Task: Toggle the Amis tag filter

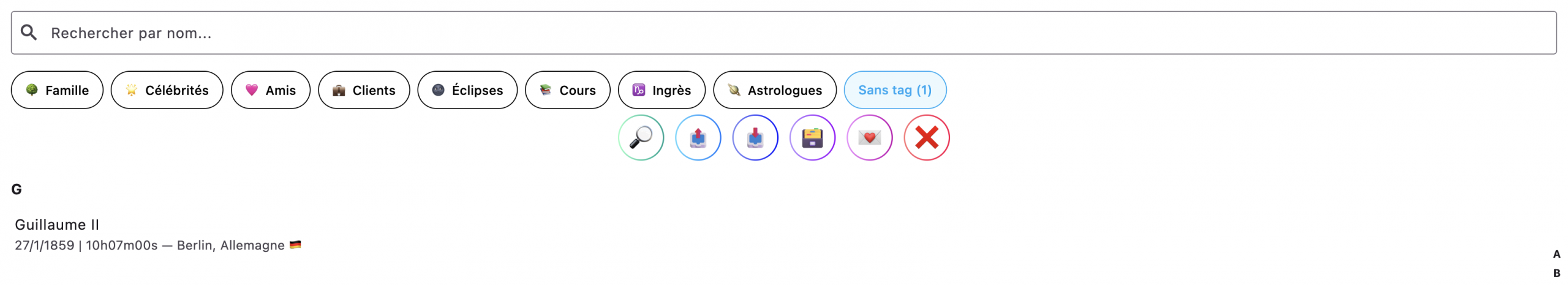Action: [x=270, y=90]
